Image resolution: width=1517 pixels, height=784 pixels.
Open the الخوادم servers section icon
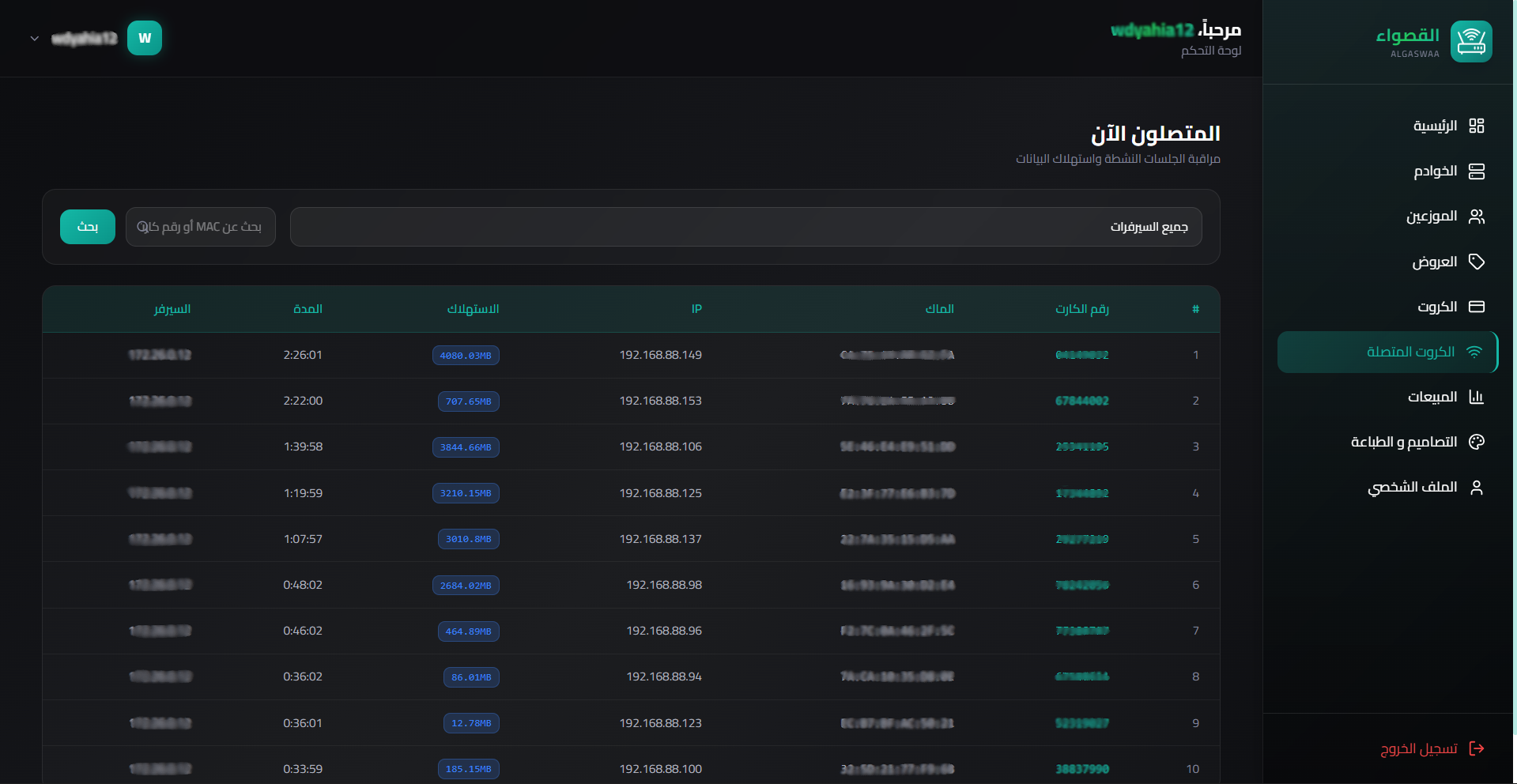(x=1477, y=171)
